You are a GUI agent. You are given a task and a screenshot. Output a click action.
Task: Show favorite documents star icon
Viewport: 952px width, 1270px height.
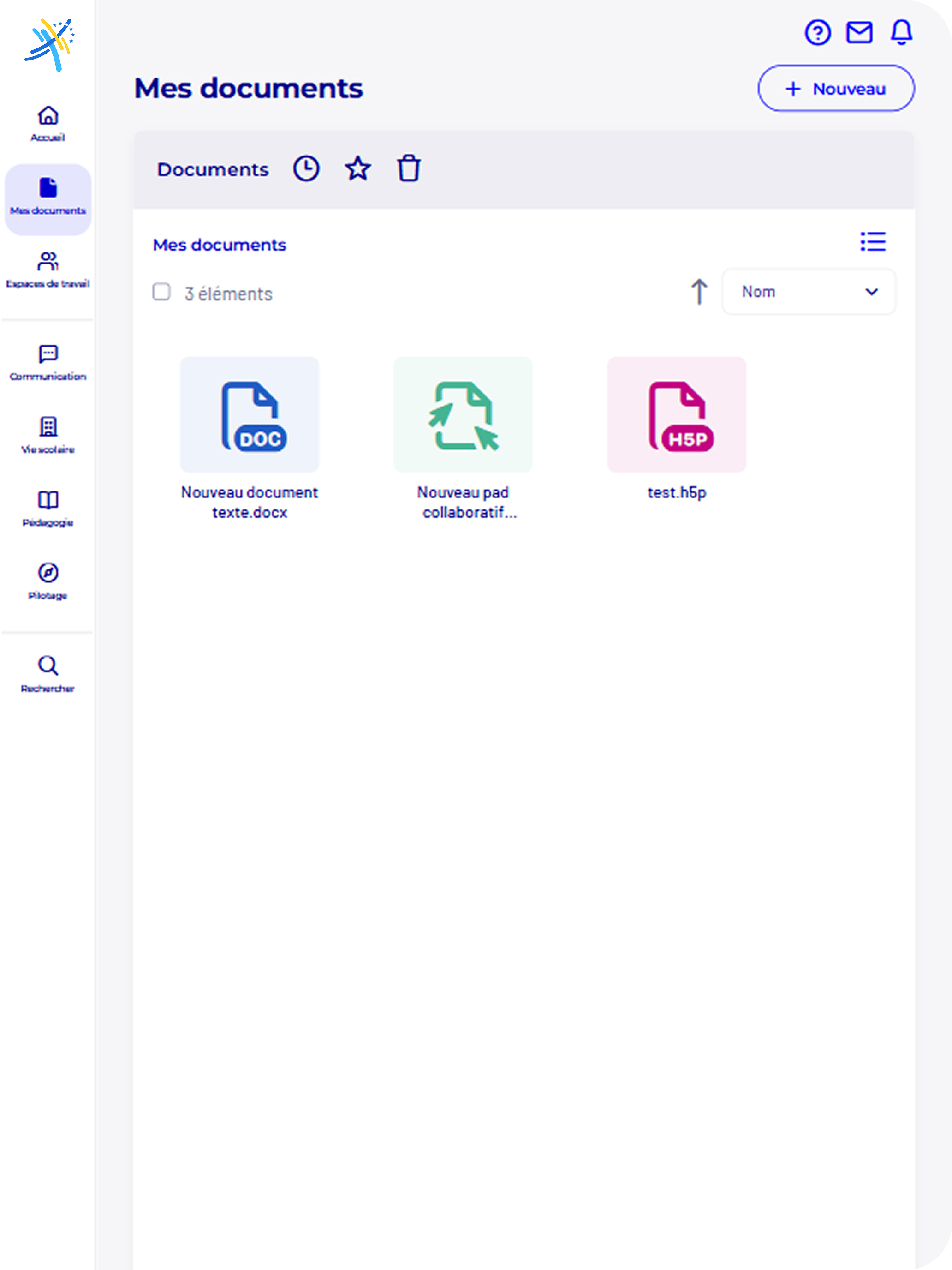coord(357,169)
